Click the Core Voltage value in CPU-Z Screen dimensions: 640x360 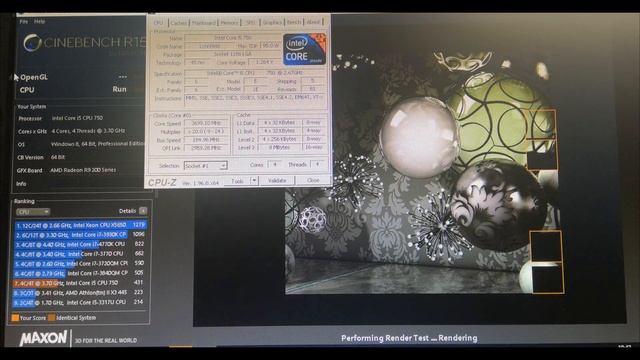tap(264, 62)
